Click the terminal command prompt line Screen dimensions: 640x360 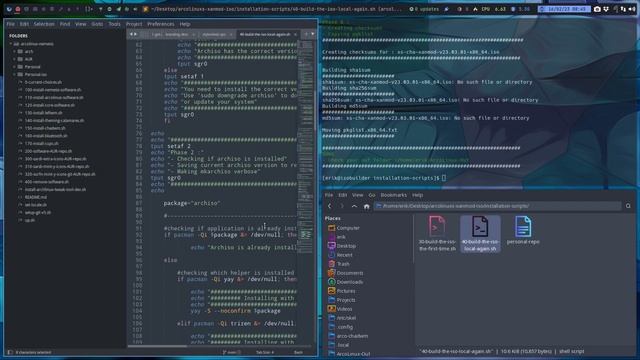point(384,178)
